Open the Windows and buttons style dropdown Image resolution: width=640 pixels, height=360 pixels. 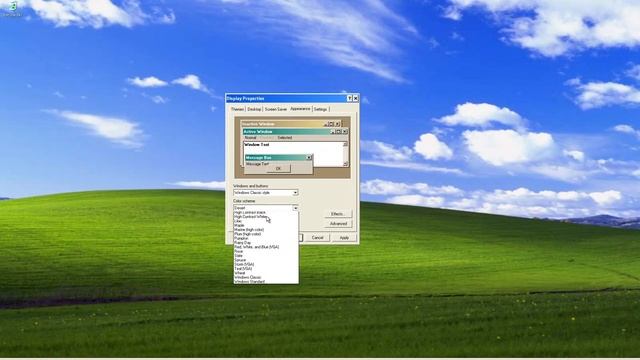point(266,192)
